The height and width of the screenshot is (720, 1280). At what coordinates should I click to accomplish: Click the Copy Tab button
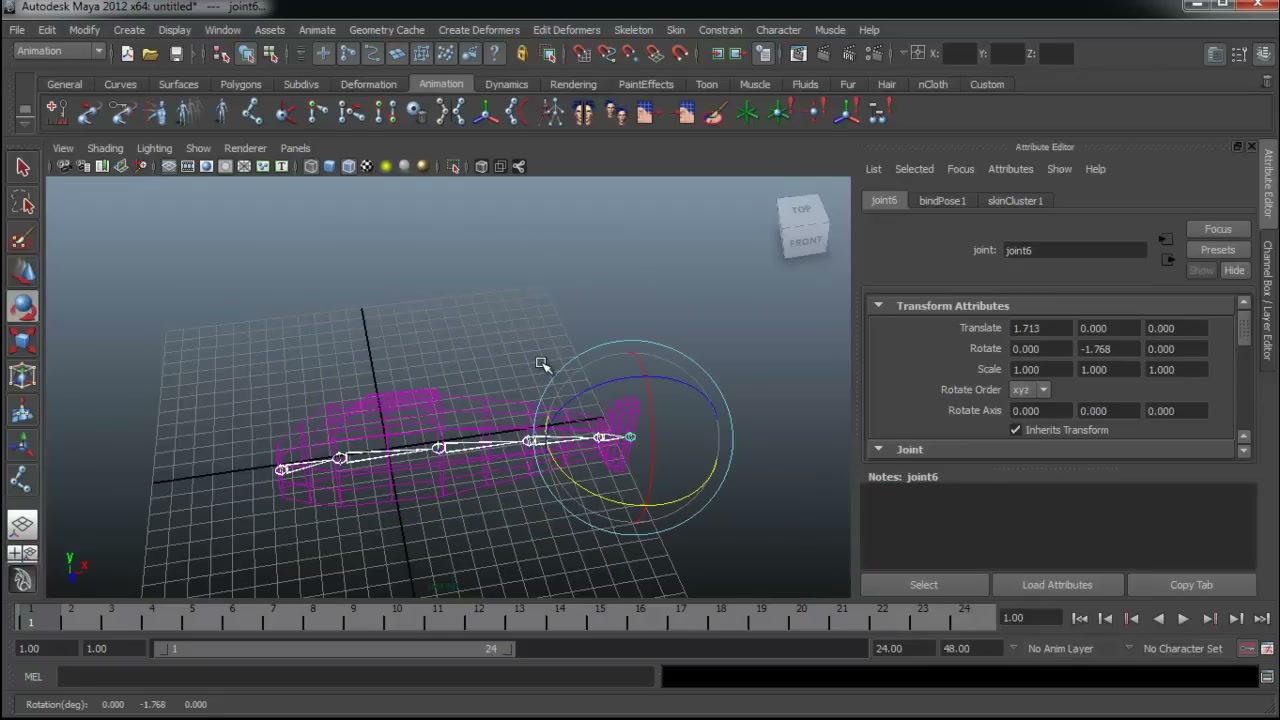tap(1191, 585)
